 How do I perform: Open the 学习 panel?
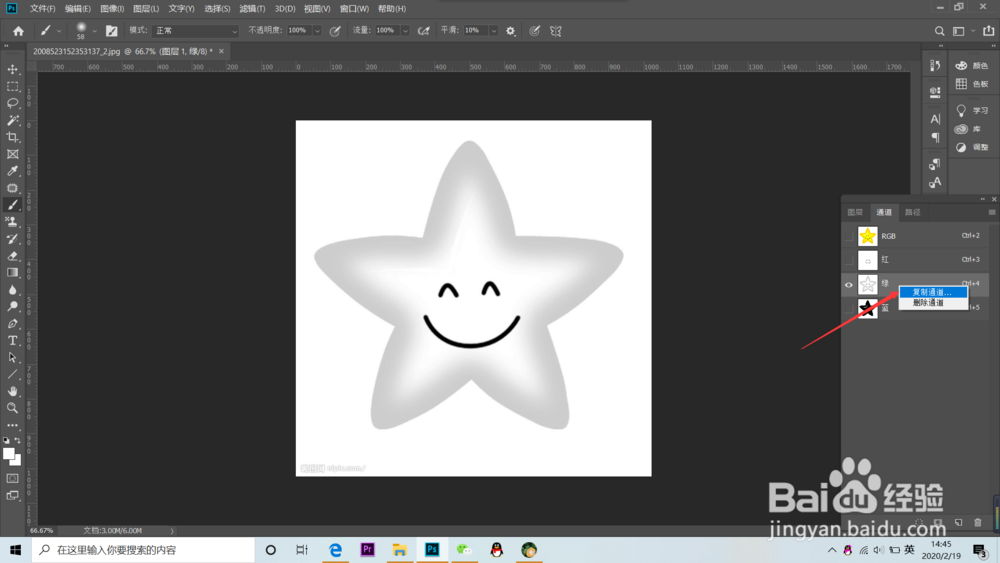pos(972,110)
